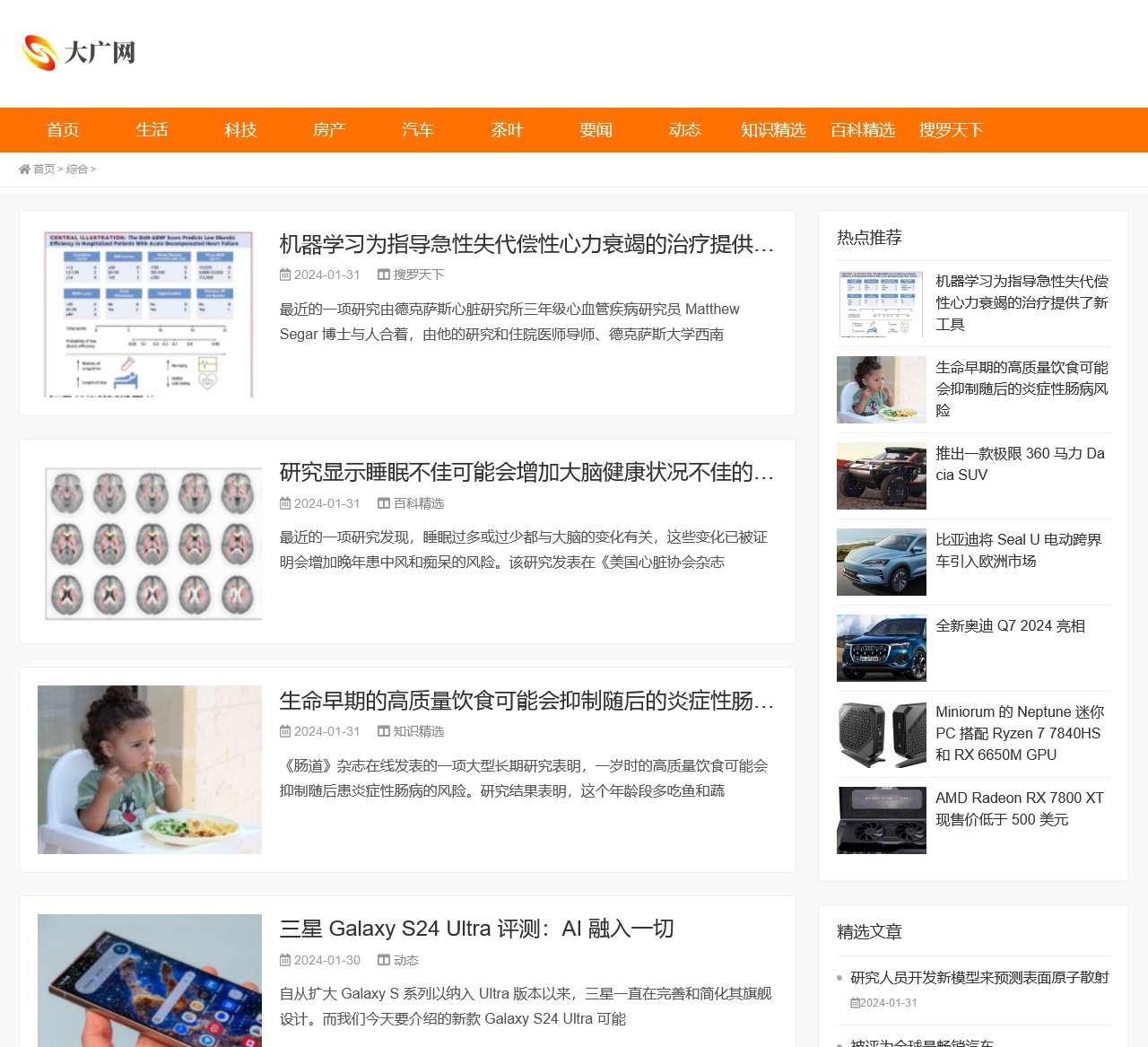
Task: Open sidebar link AMD Radeon RX 7800 XT
Action: point(1020,809)
